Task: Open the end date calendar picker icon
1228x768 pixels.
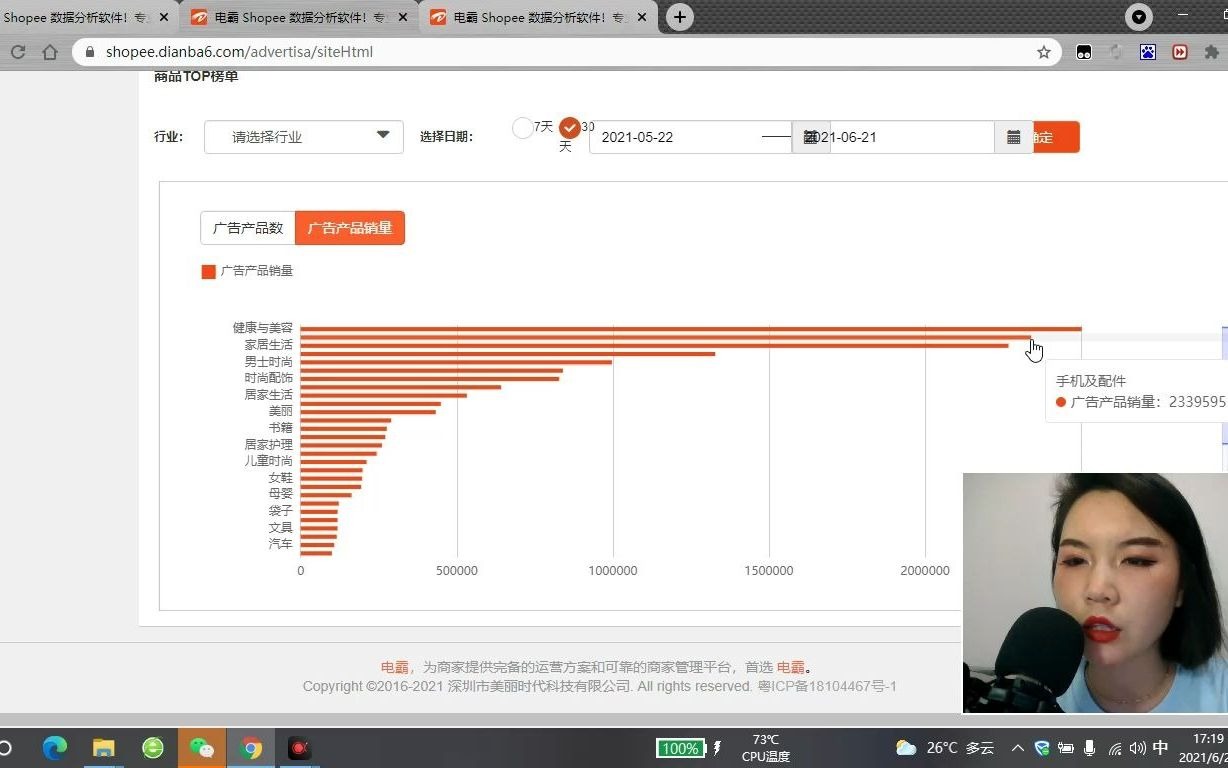Action: [1014, 137]
